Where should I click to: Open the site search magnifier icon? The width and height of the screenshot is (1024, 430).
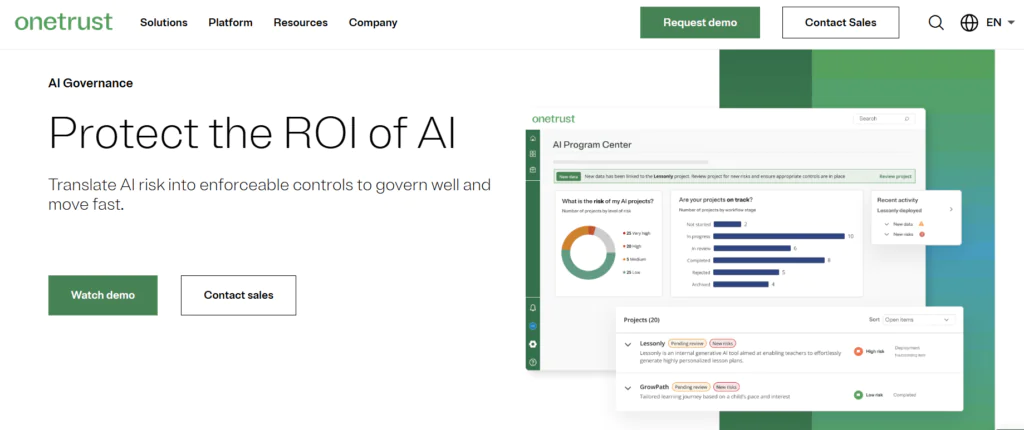[x=936, y=23]
